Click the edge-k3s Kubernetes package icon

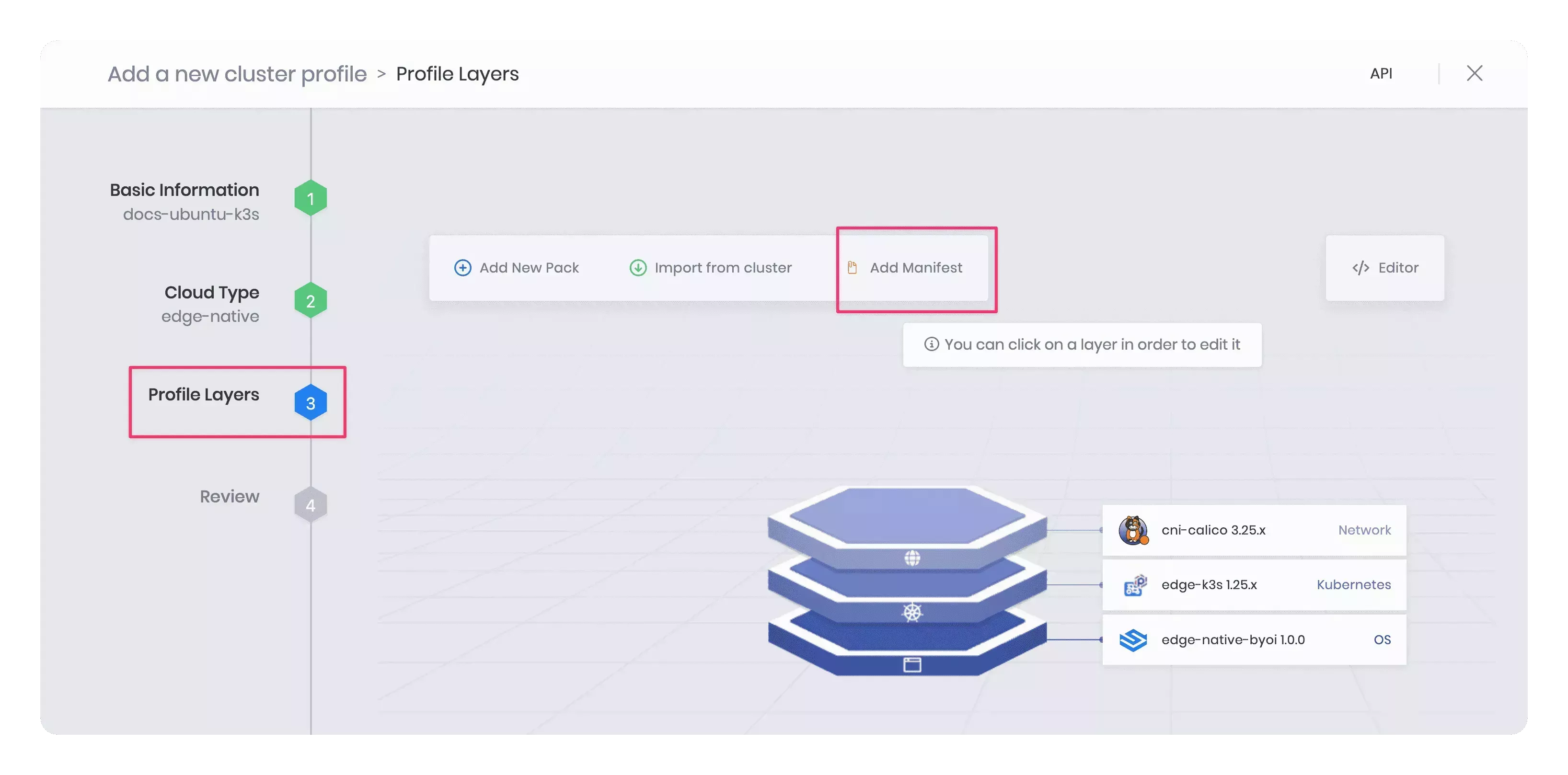1133,584
